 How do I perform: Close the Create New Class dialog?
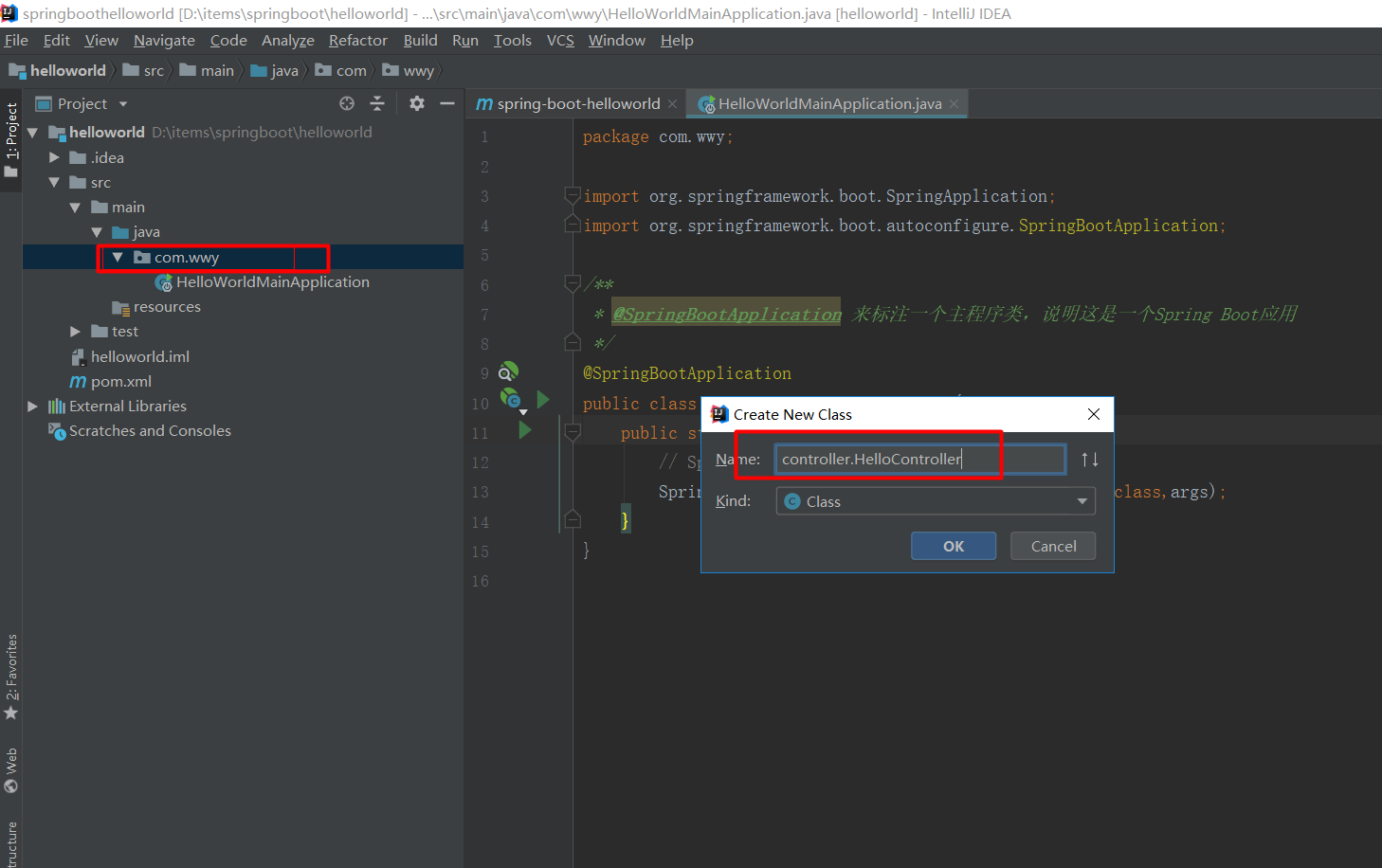point(1094,414)
